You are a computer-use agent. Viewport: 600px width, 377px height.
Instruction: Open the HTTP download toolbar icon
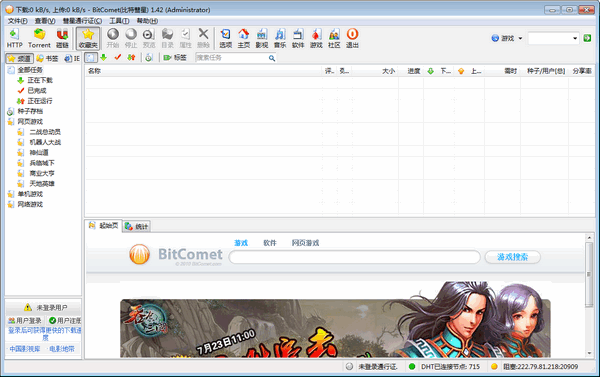pyautogui.click(x=14, y=38)
